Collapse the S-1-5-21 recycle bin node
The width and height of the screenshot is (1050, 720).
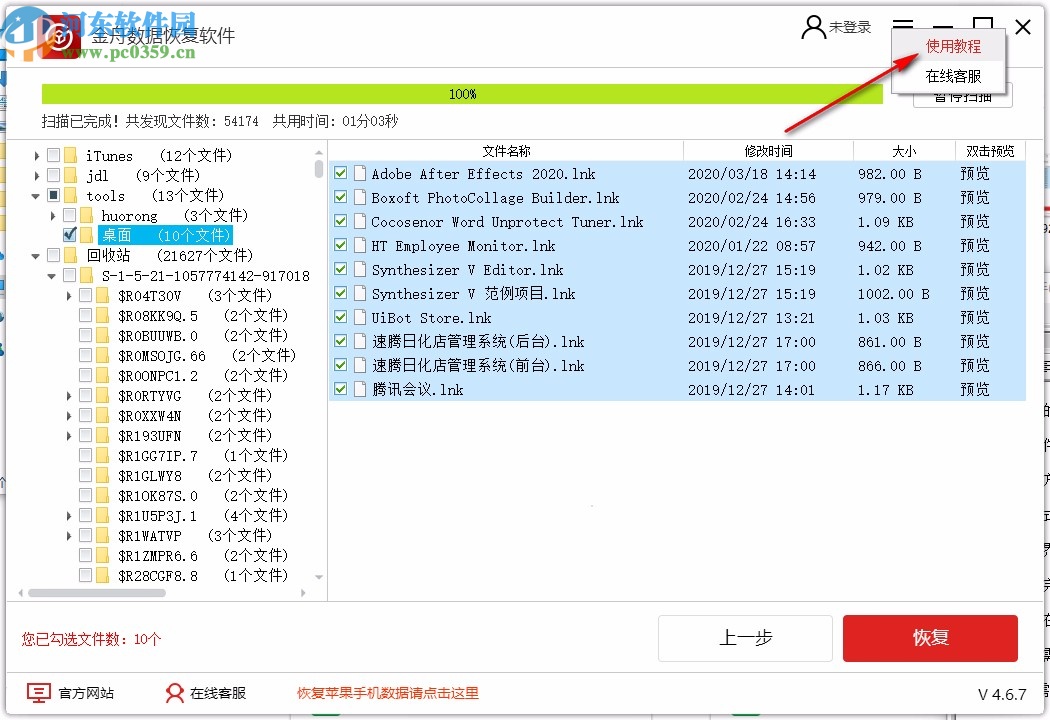pos(51,275)
